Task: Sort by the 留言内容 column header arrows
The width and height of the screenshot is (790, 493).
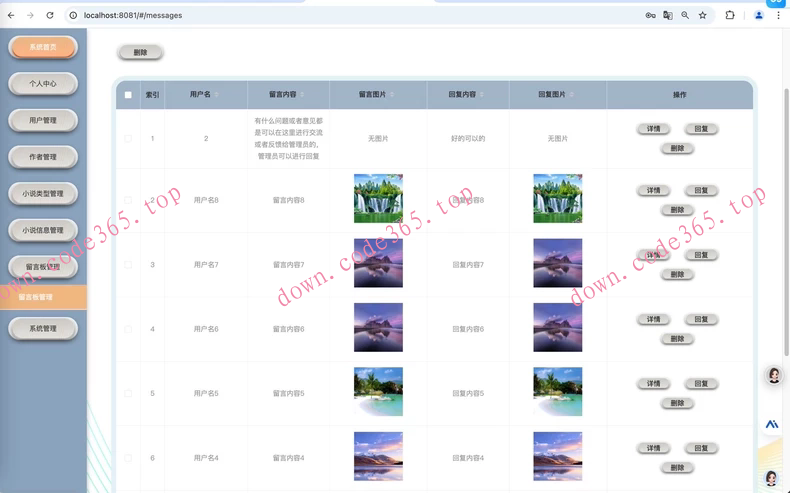Action: coord(303,95)
